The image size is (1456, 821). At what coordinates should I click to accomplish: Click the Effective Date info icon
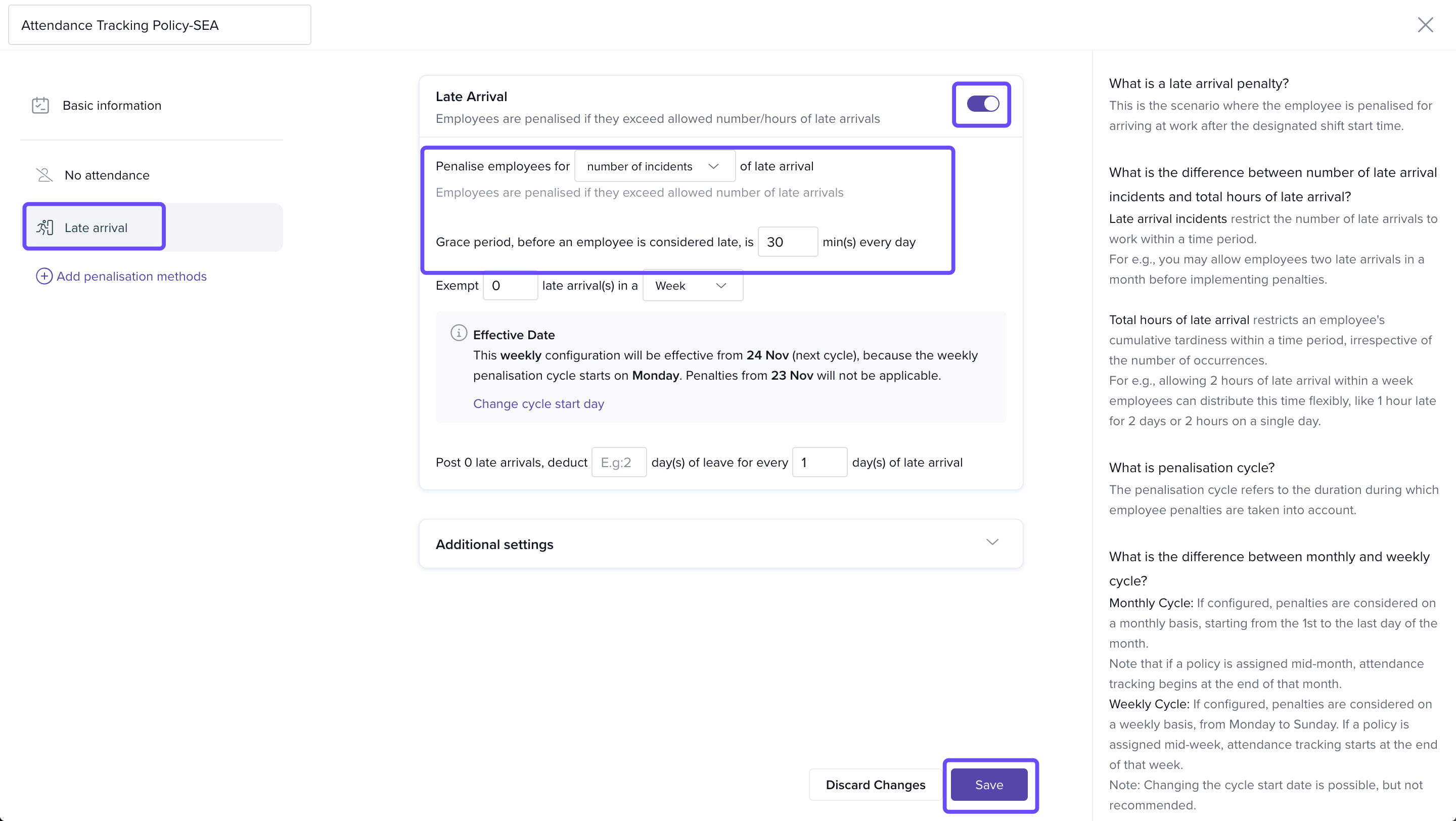click(459, 333)
